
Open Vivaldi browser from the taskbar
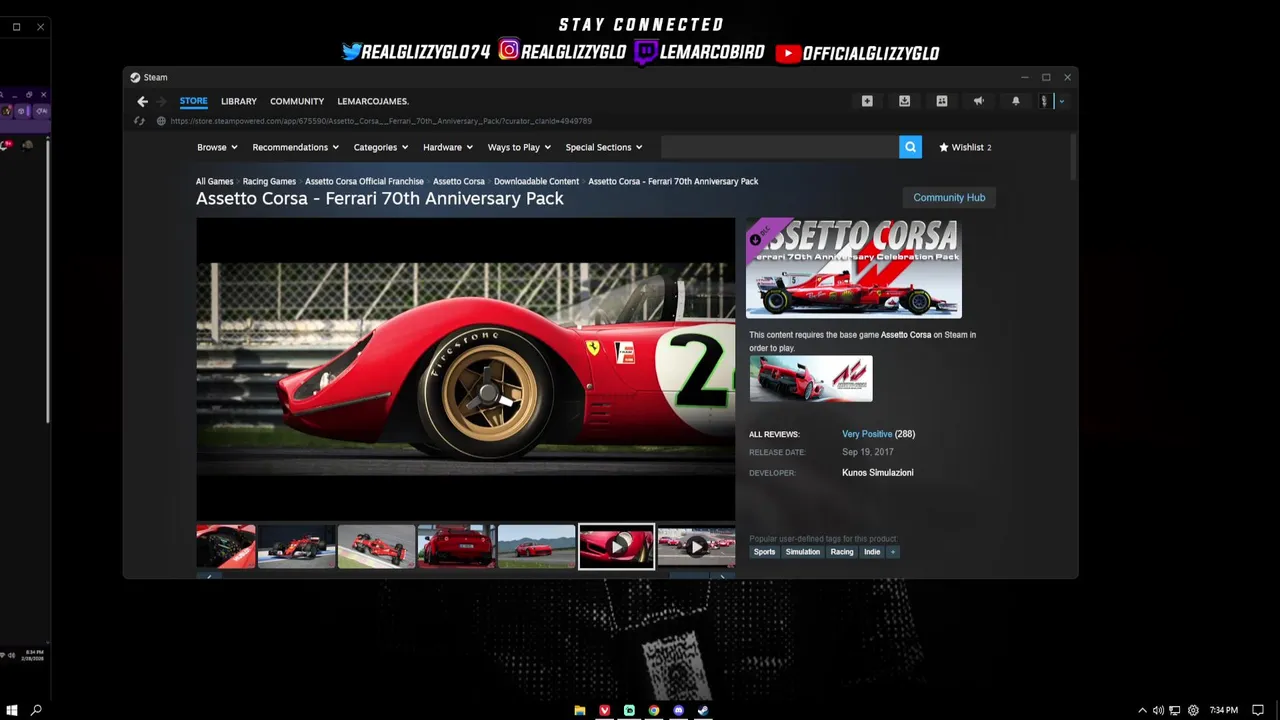click(x=604, y=710)
